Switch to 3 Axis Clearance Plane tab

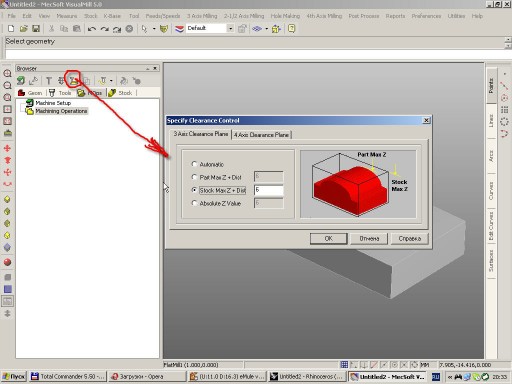pyautogui.click(x=201, y=134)
